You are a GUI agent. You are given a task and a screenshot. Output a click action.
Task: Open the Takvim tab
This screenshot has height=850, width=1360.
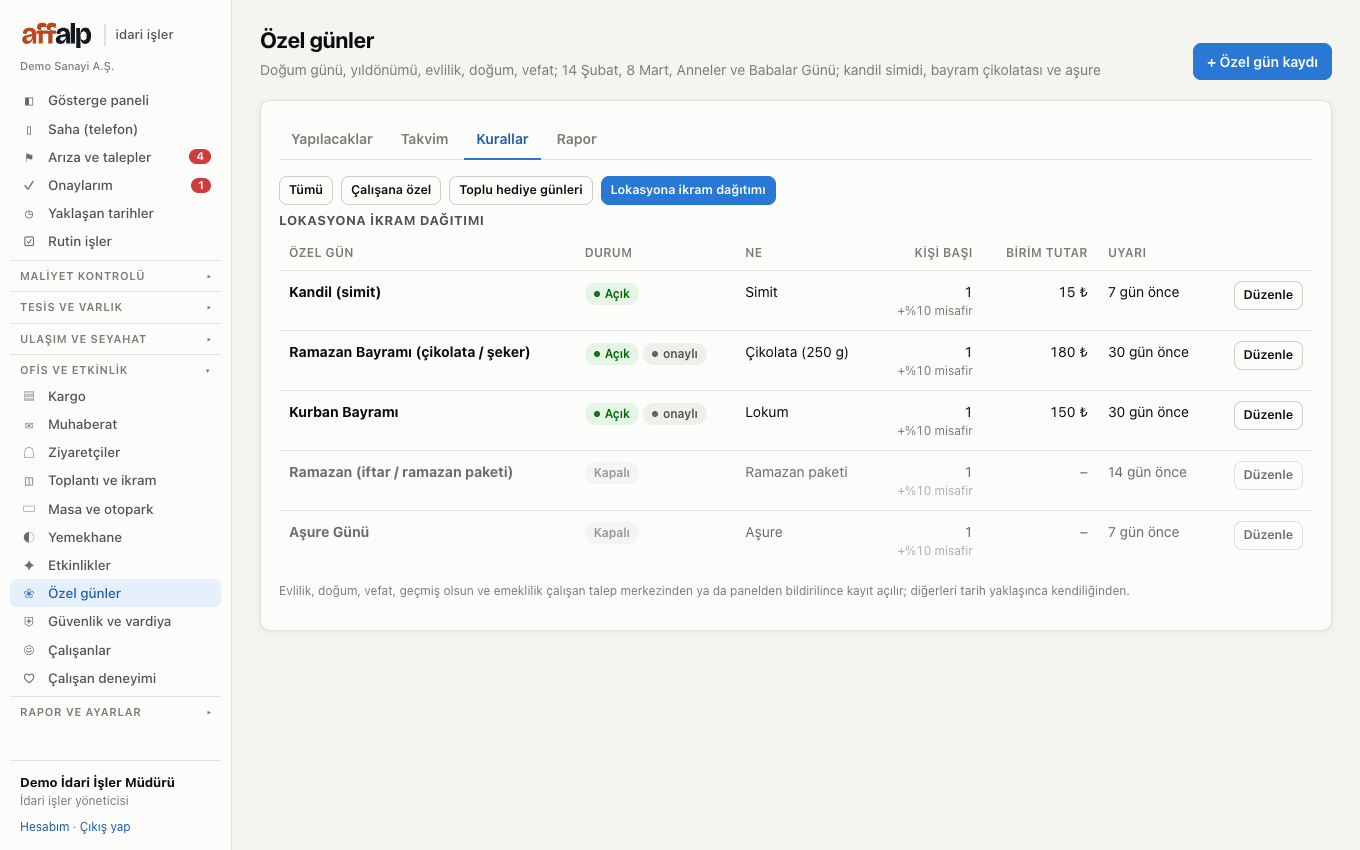tap(425, 139)
